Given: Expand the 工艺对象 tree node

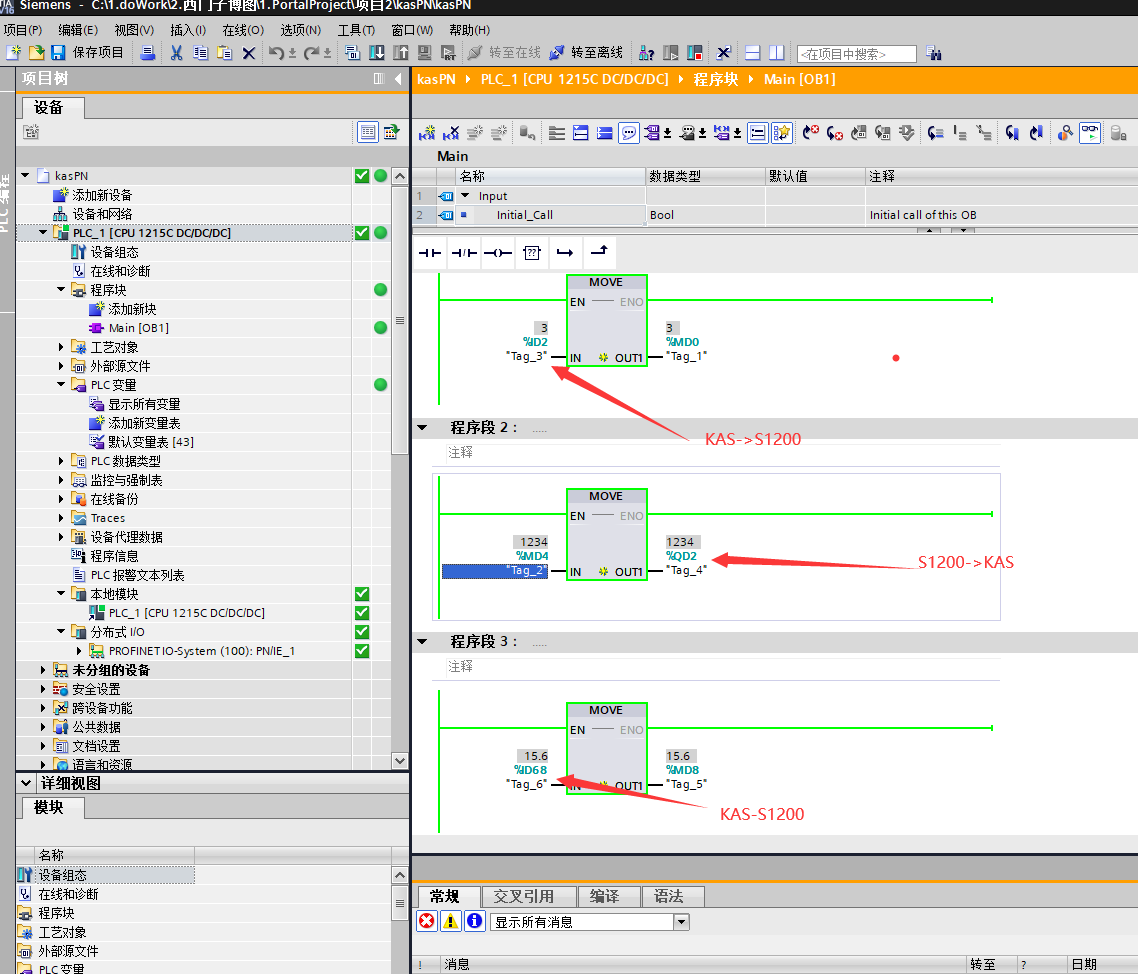Looking at the screenshot, I should (62, 347).
